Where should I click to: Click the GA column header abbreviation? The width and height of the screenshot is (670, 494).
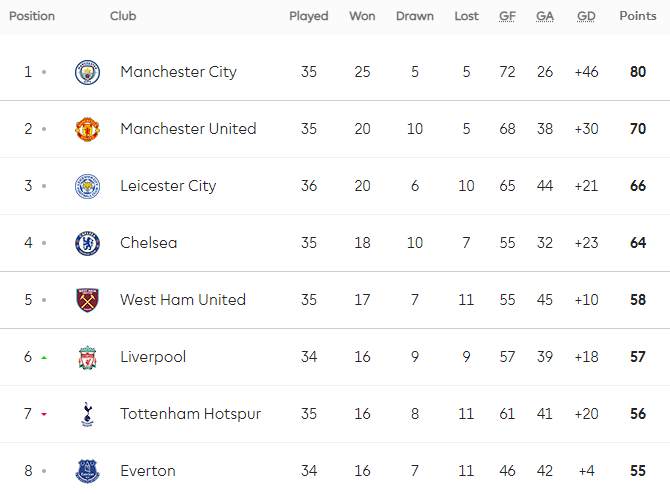coord(545,16)
